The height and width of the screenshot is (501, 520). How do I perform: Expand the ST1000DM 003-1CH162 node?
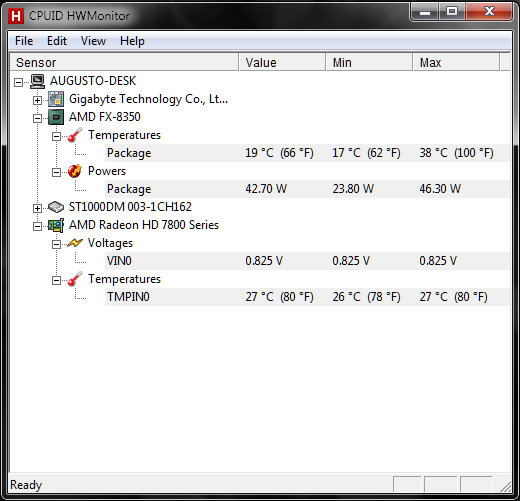pyautogui.click(x=37, y=208)
